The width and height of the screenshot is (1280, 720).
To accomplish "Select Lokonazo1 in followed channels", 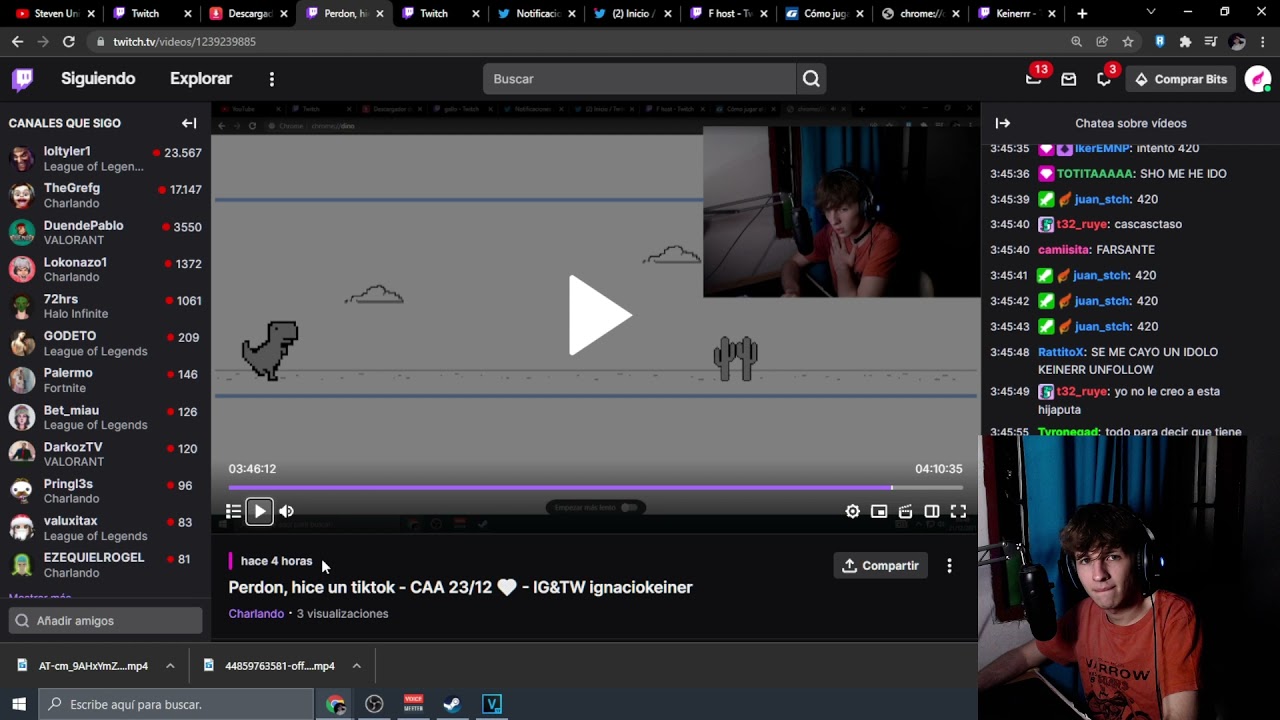I will [x=105, y=270].
